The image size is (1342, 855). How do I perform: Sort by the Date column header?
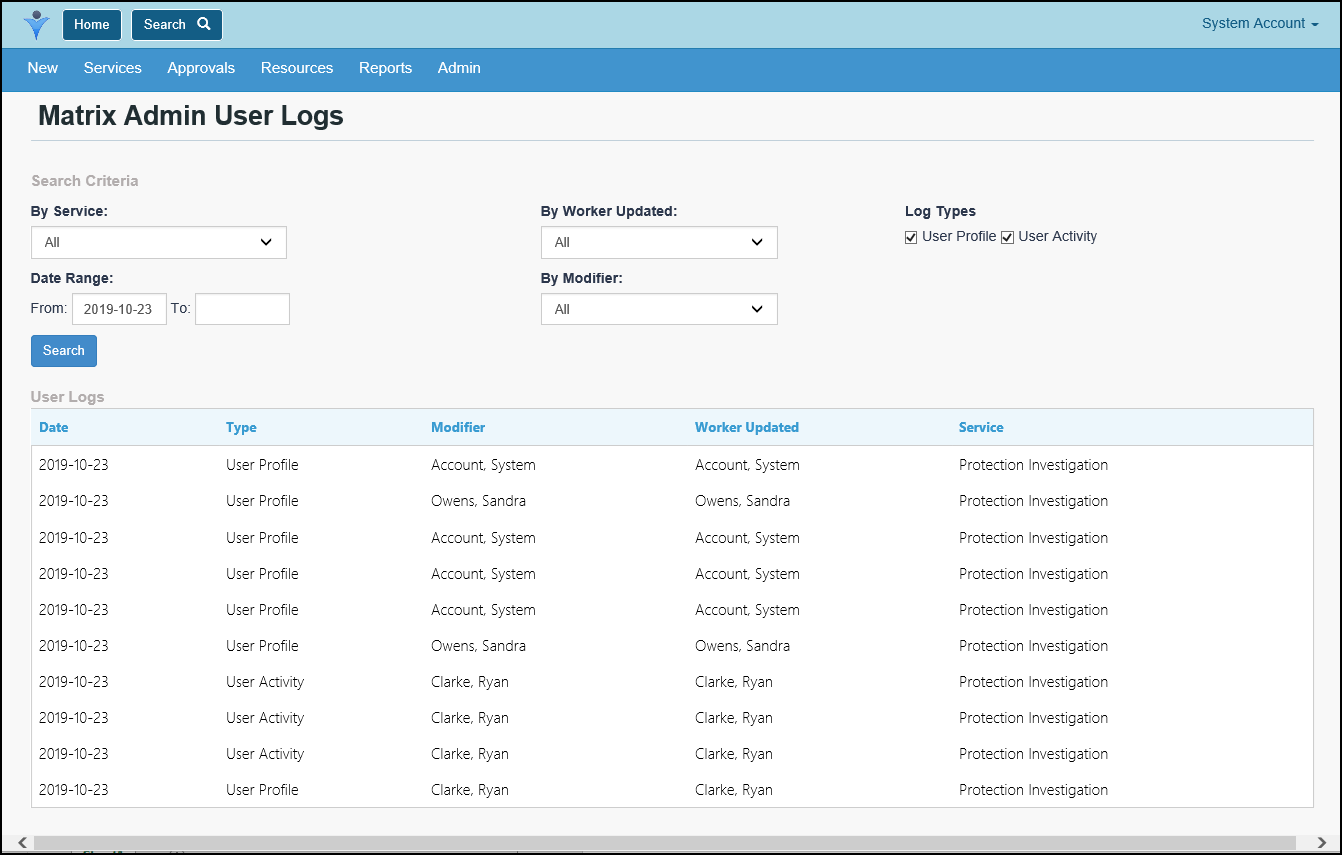[54, 427]
